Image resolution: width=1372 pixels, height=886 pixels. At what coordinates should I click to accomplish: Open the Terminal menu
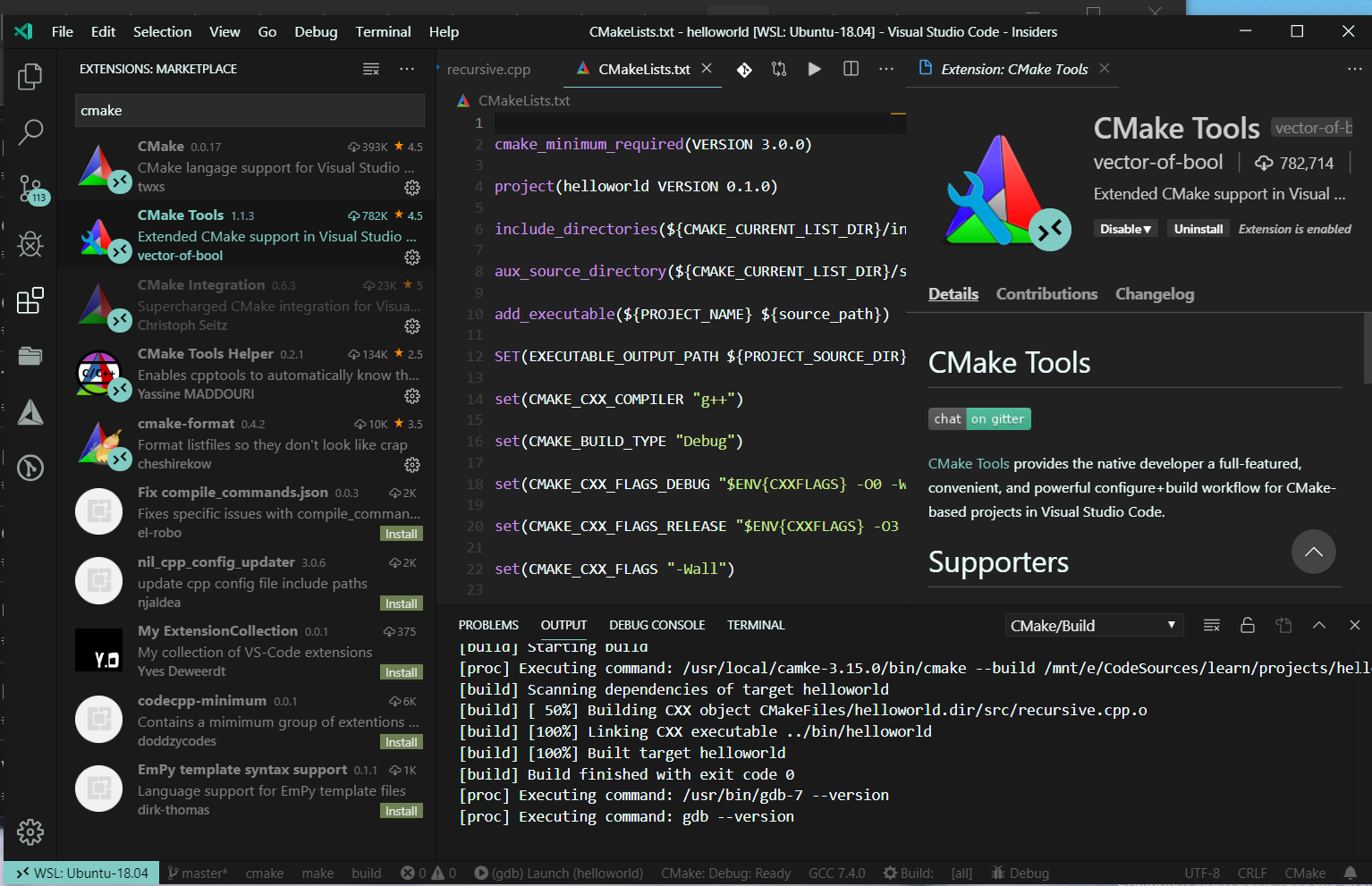[383, 31]
